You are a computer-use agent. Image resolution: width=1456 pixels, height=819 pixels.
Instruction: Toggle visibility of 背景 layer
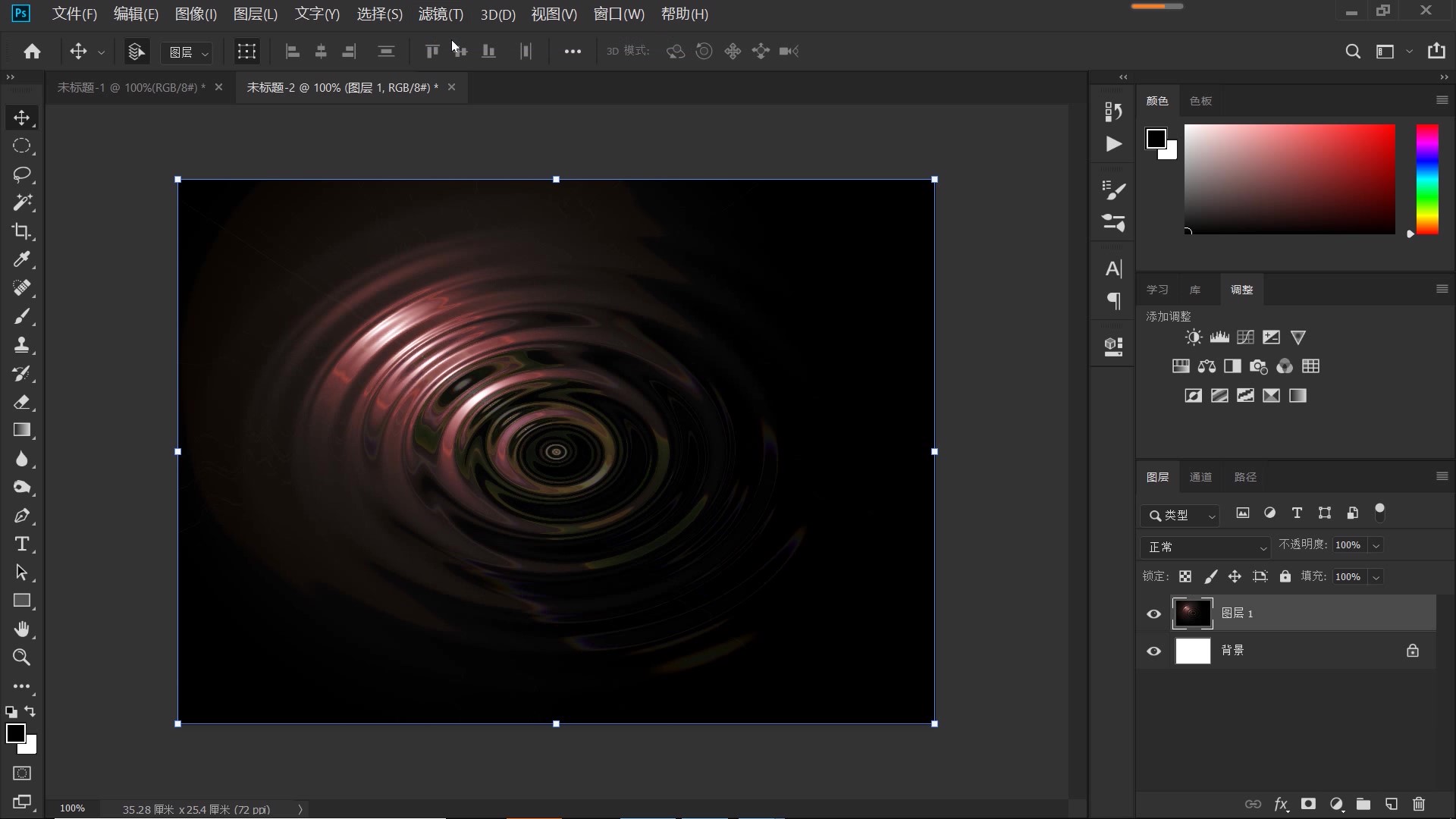pos(1153,651)
